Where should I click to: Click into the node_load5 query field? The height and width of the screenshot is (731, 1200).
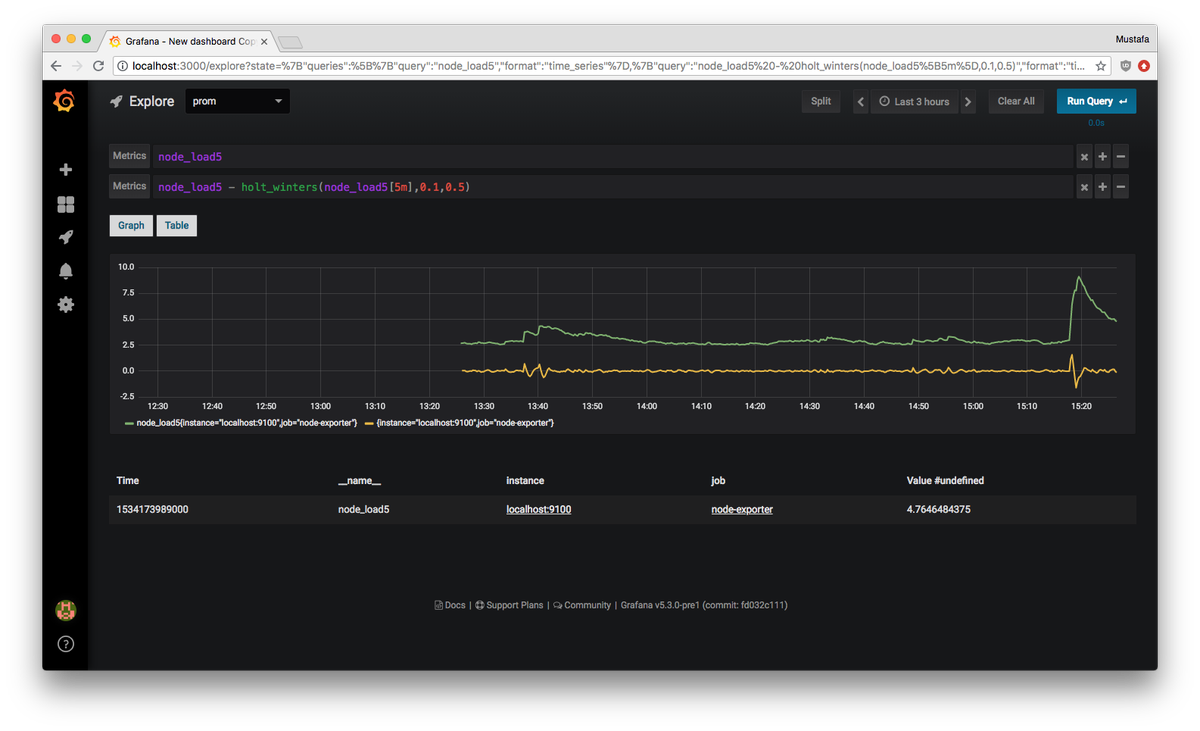click(x=612, y=157)
